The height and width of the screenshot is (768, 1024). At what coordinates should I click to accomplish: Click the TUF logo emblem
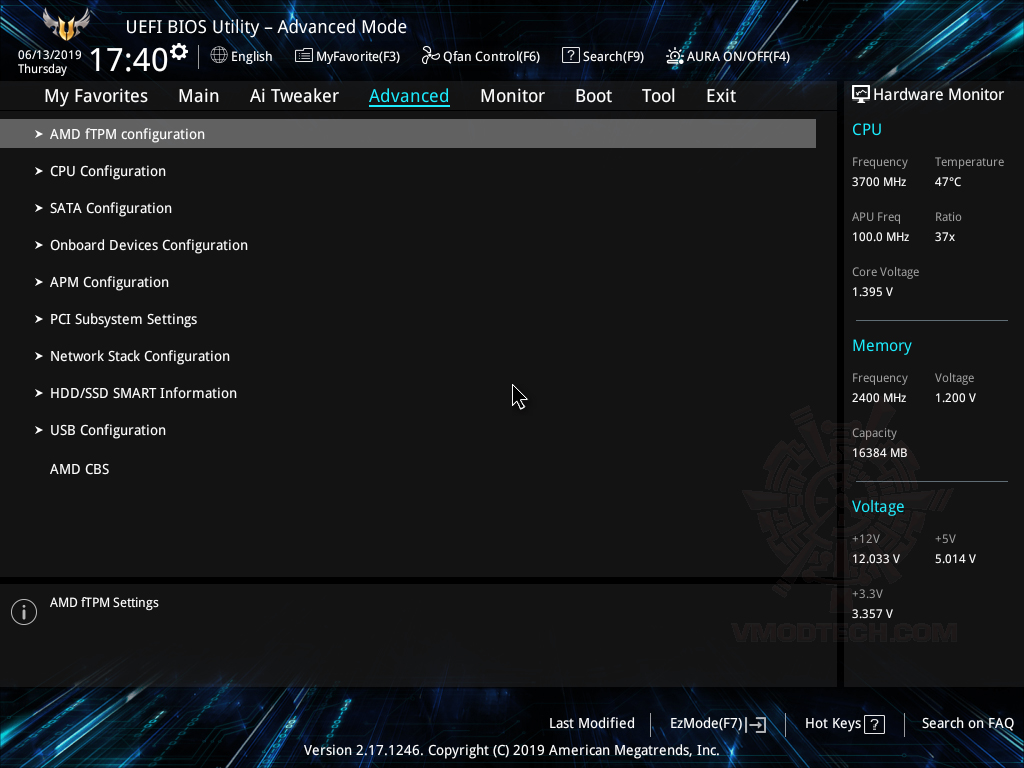click(x=66, y=25)
